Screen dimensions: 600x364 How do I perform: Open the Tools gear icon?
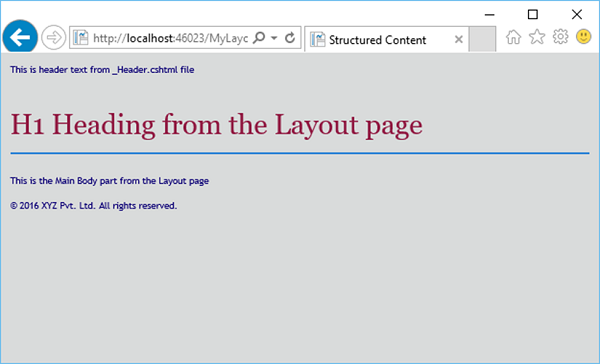[561, 37]
